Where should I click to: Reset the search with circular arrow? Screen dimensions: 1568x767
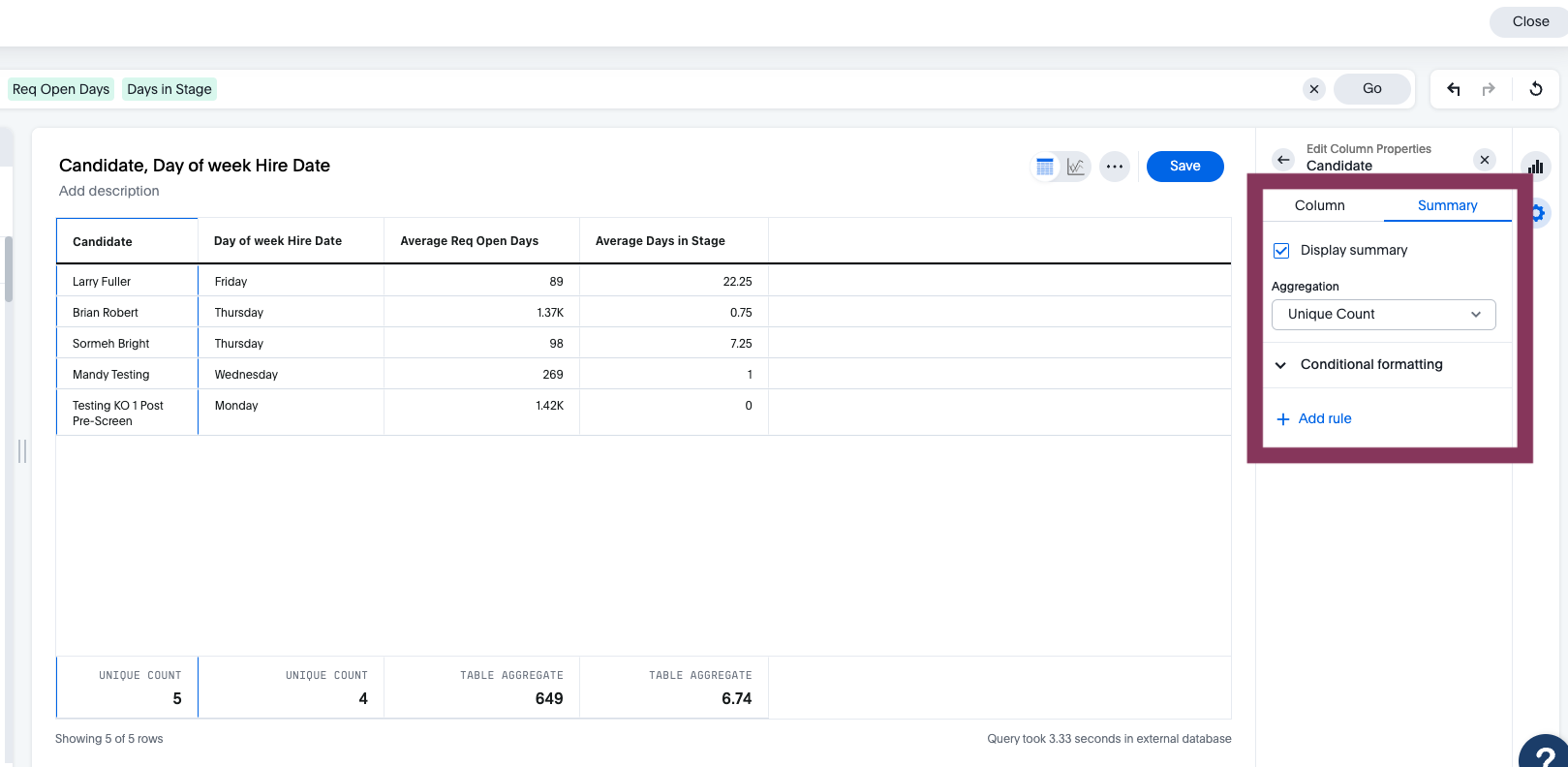pyautogui.click(x=1536, y=89)
